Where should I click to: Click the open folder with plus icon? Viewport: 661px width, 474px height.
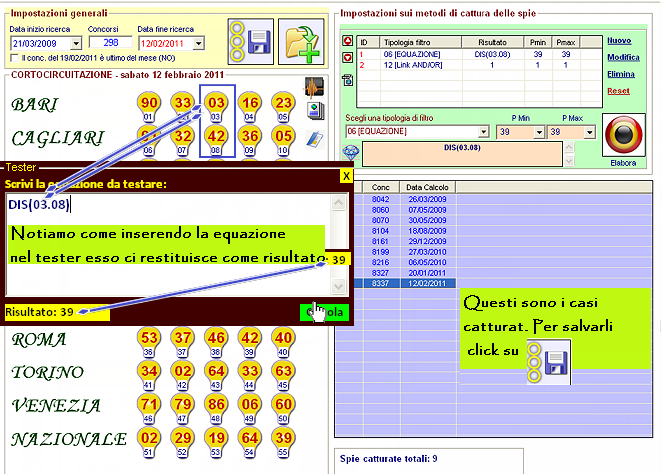tap(303, 41)
